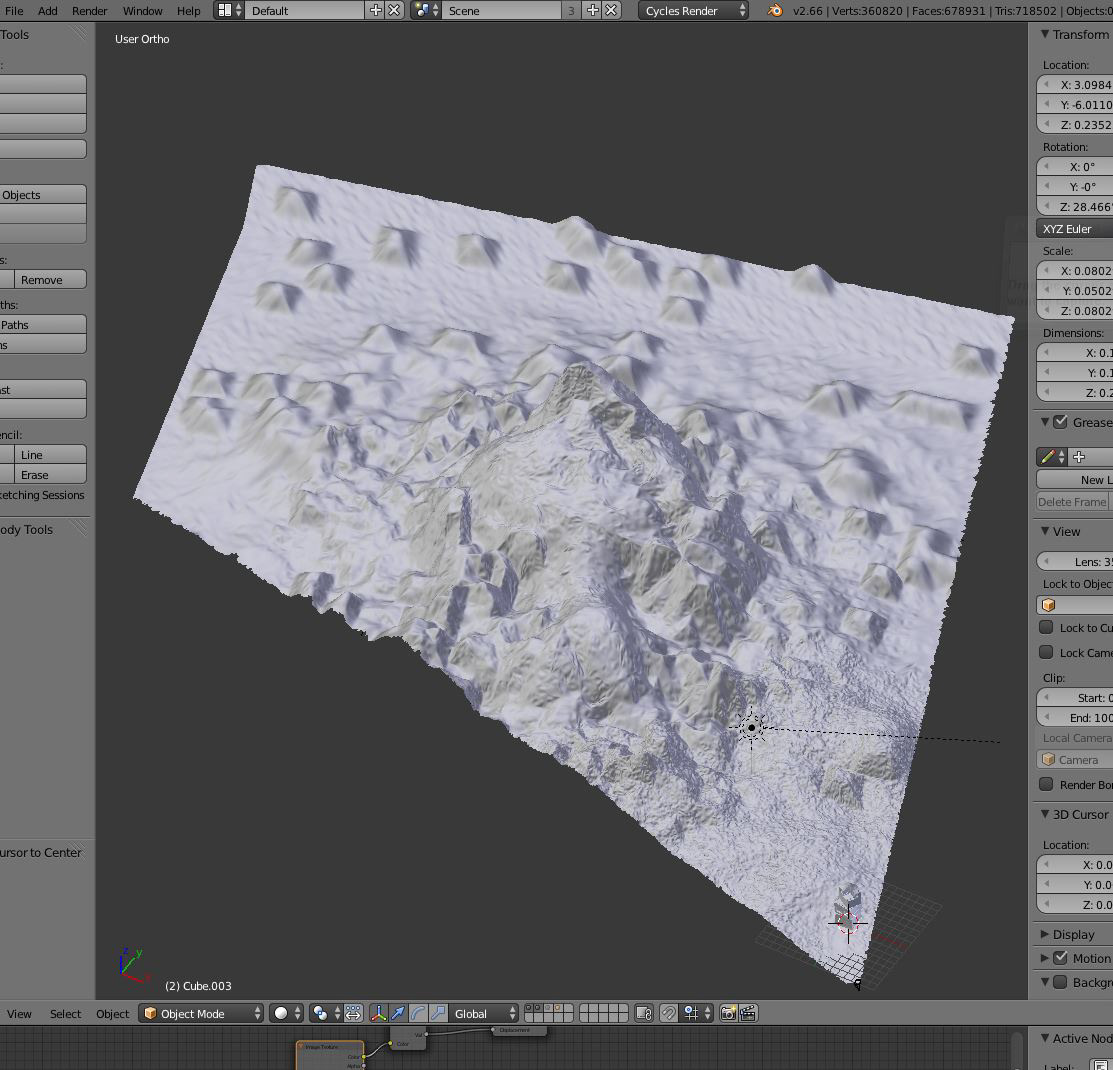1113x1070 pixels.
Task: Click the Erase grease pencil button
Action: [50, 474]
